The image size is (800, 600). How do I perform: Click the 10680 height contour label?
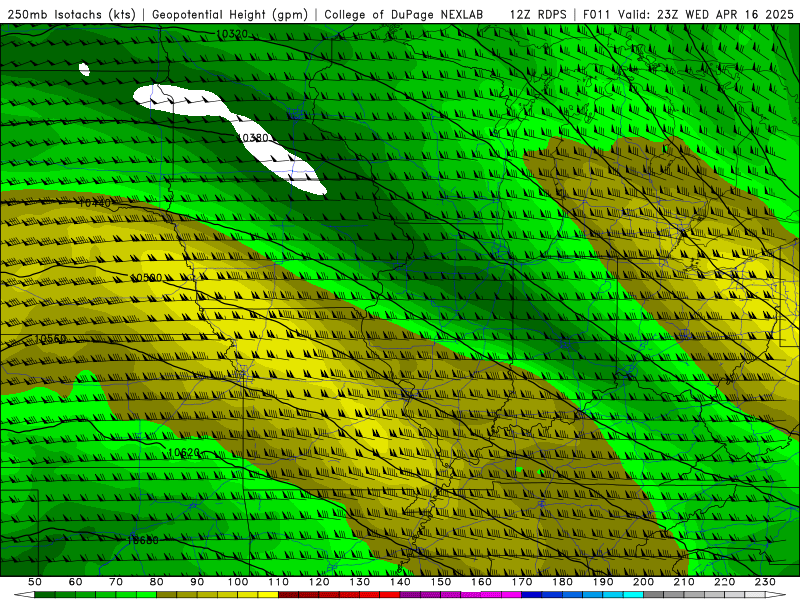pos(143,540)
